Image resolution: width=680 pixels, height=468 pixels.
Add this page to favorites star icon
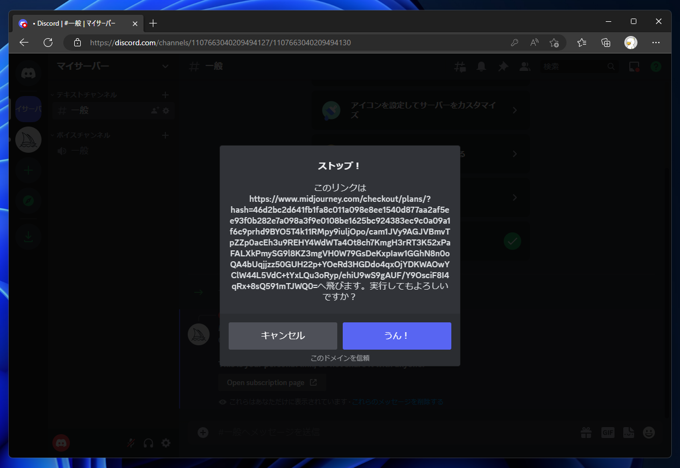point(554,43)
